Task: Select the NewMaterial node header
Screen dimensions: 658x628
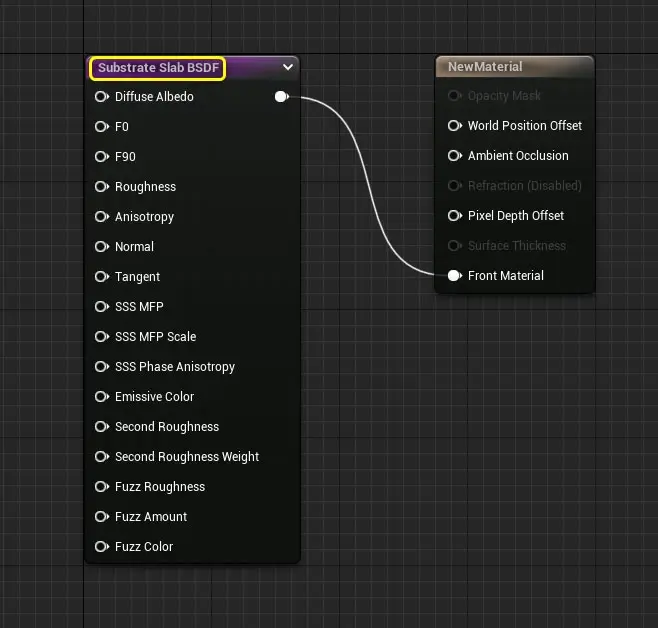Action: [515, 67]
